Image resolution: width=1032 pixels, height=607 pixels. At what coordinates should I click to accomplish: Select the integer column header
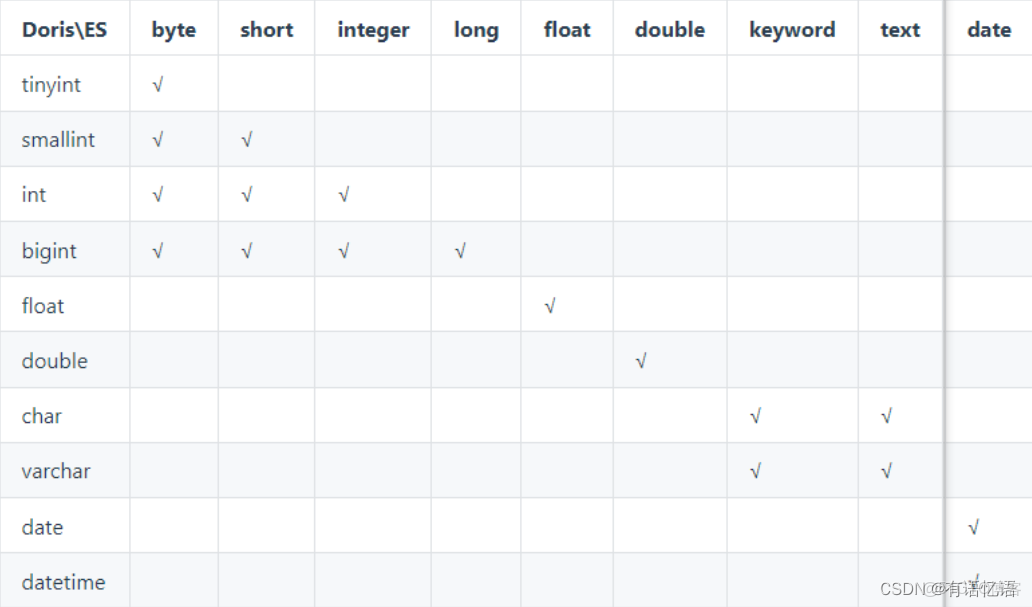pyautogui.click(x=373, y=30)
